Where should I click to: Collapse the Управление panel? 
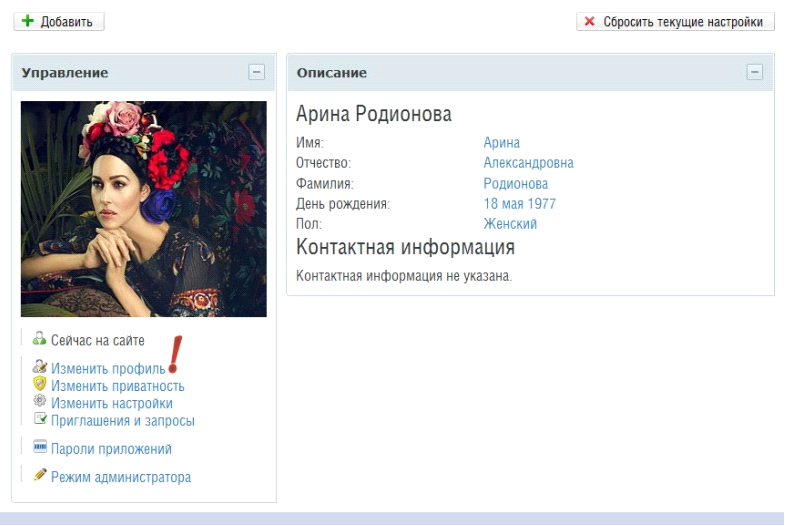257,72
